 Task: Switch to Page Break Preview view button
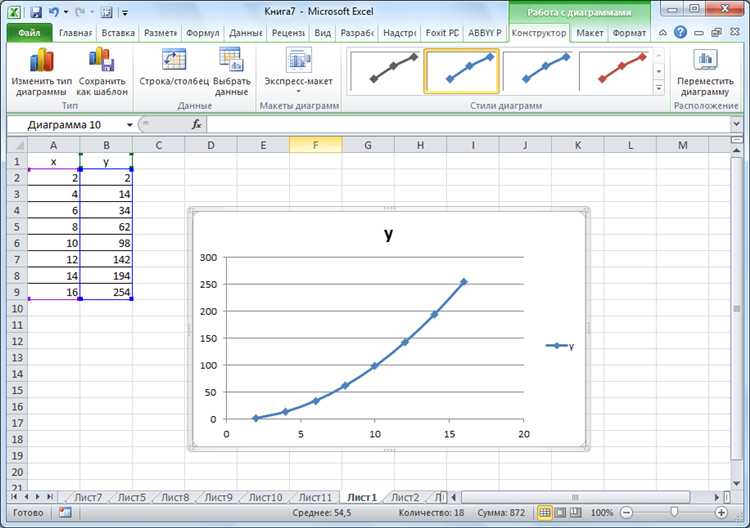pyautogui.click(x=576, y=513)
